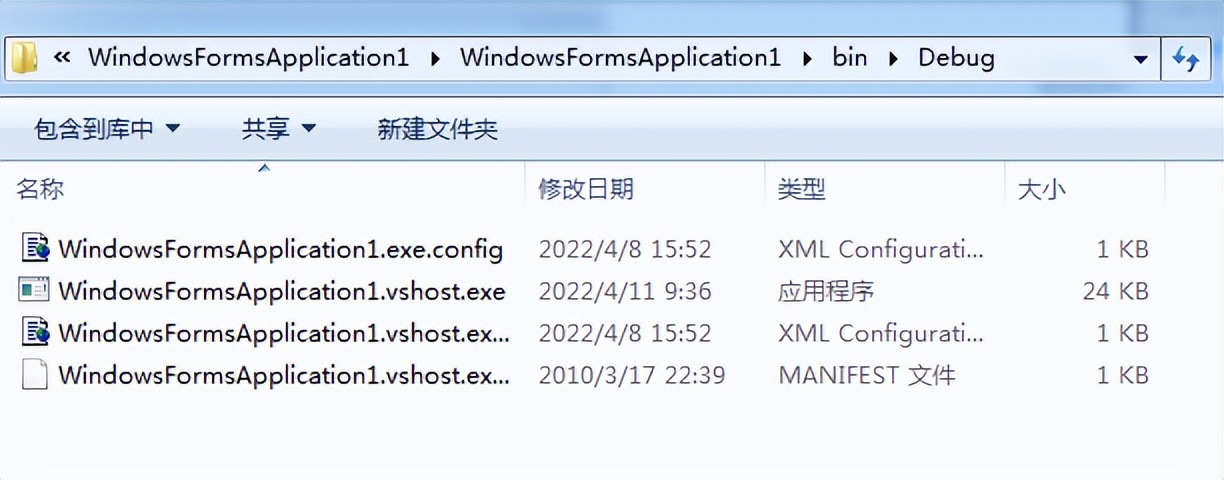1224x480 pixels.
Task: Select the WindowsFormsApplication1.vshost.exe application icon
Action: pos(35,290)
